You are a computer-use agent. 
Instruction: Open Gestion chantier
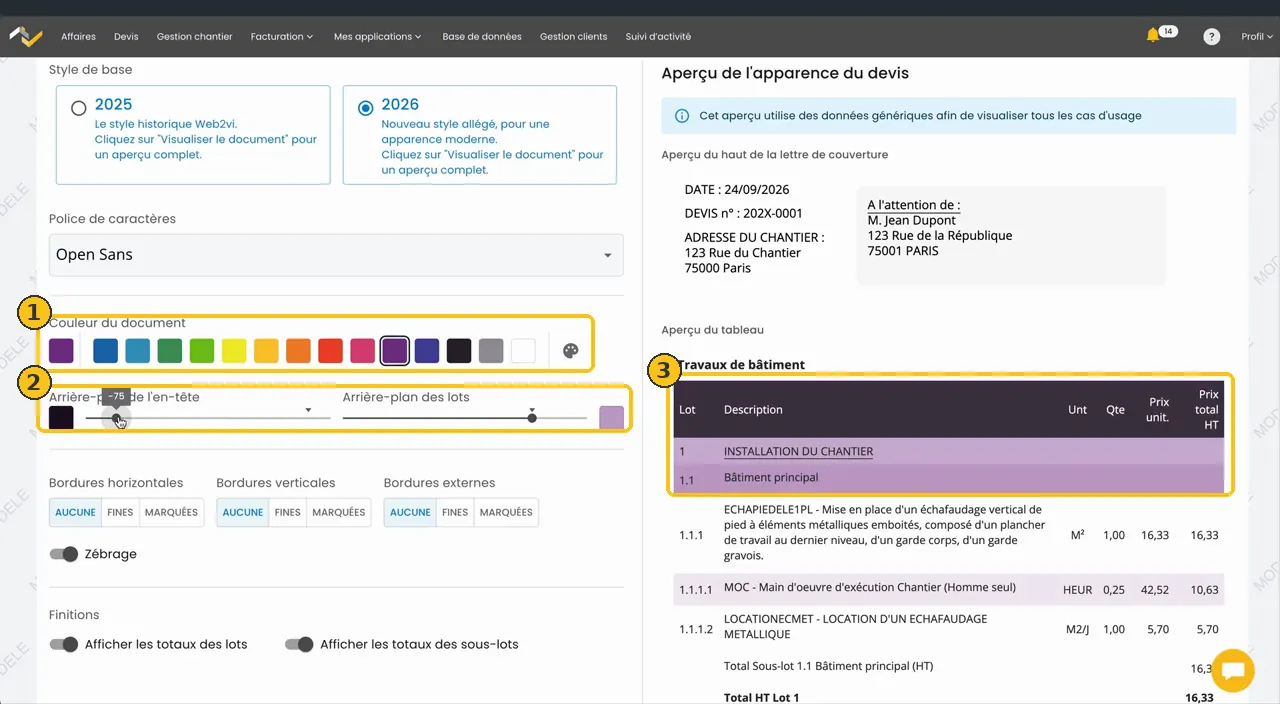point(194,36)
